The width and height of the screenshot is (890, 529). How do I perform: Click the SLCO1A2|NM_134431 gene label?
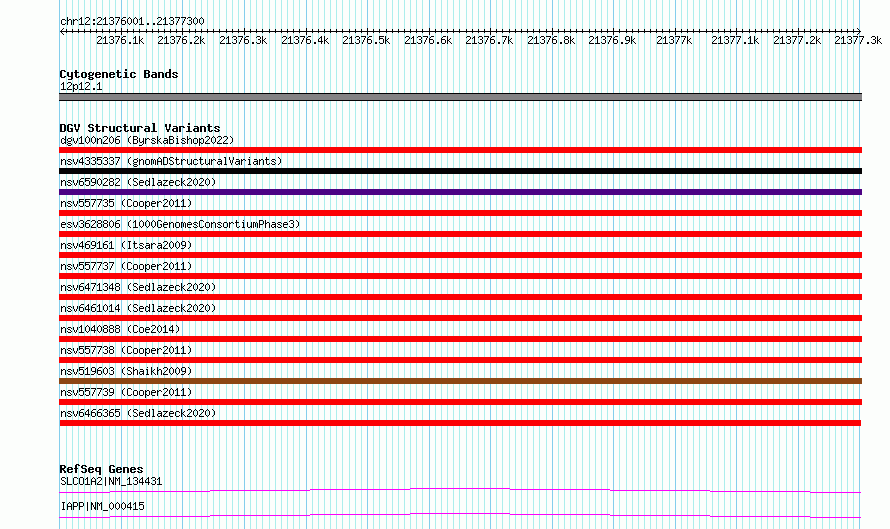click(111, 481)
